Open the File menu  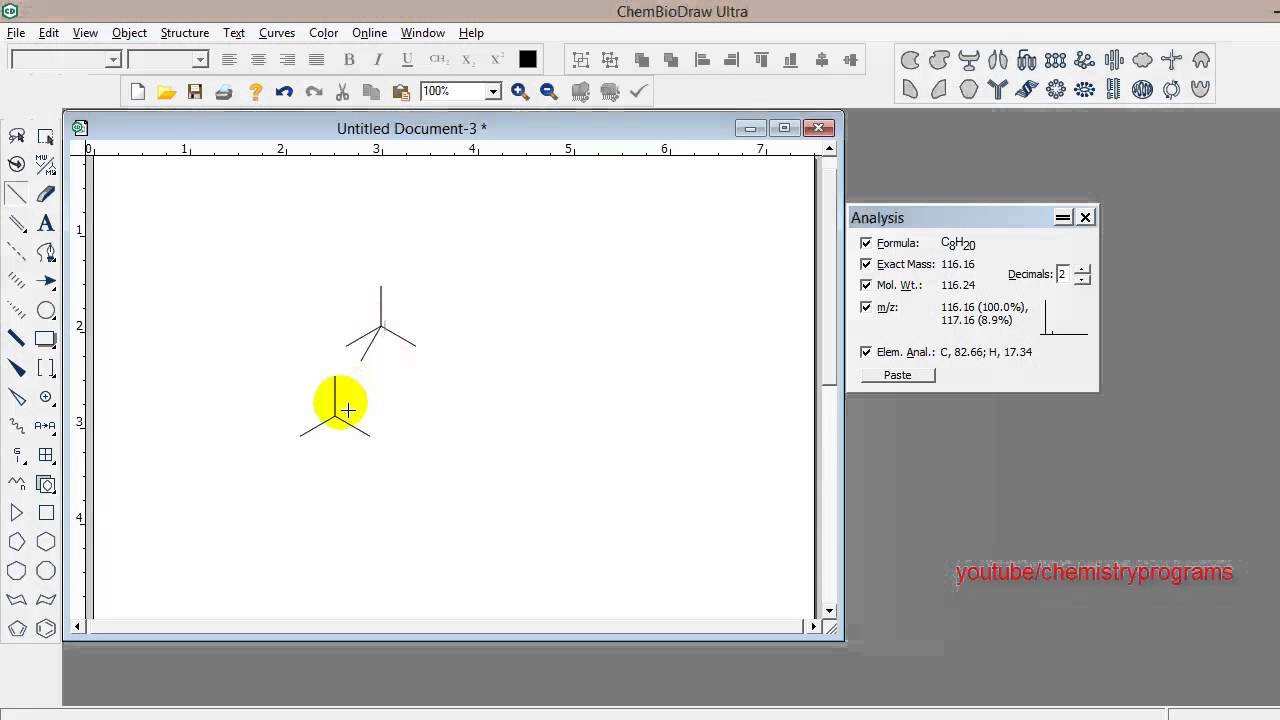pos(16,33)
